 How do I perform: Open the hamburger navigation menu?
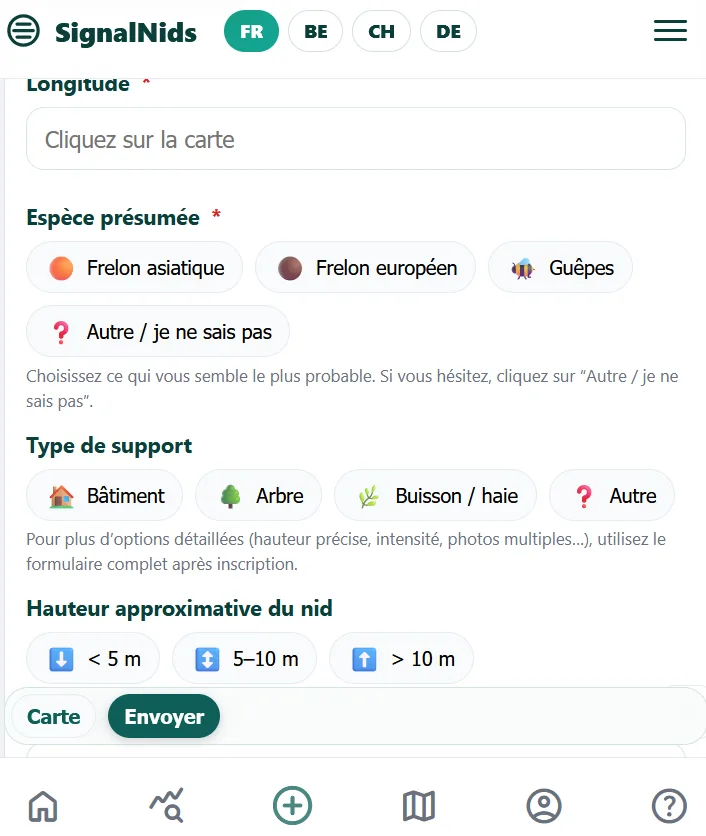tap(670, 31)
